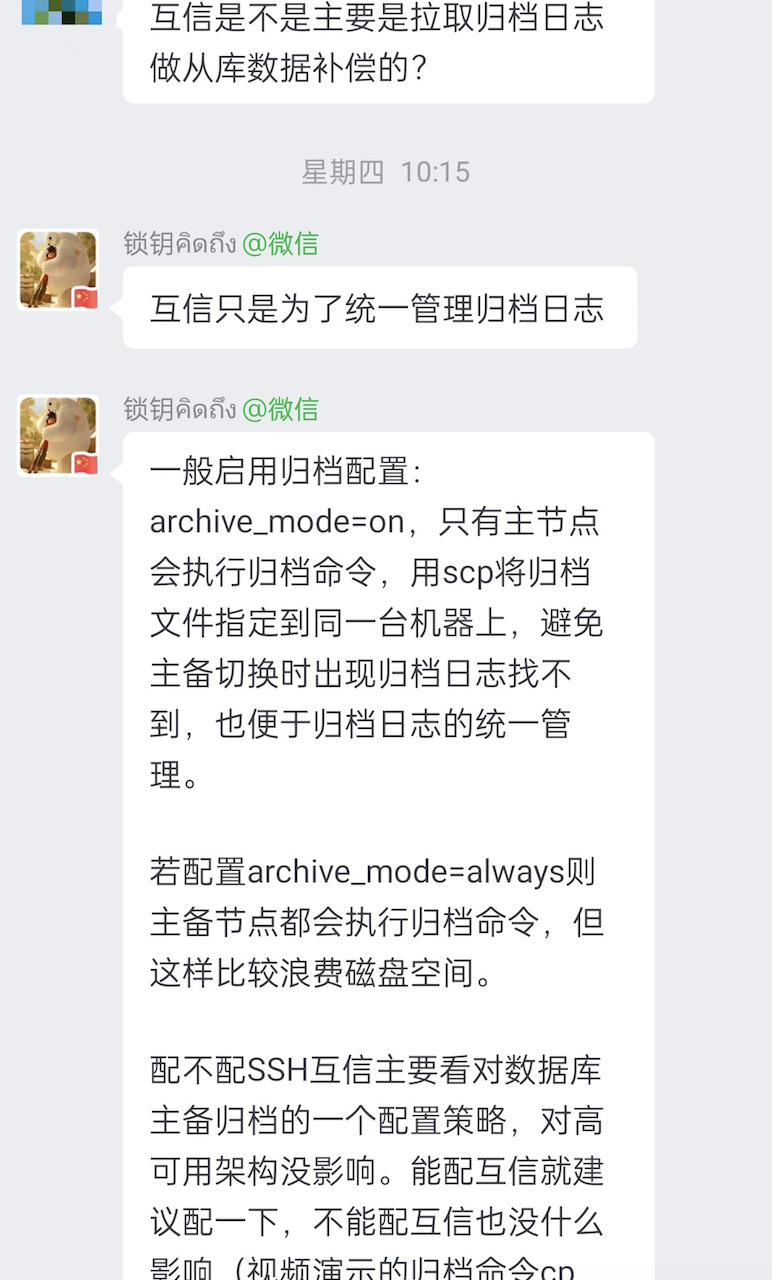Viewport: 772px width, 1280px height.
Task: Tap the @微信 label above the short message
Action: click(x=280, y=243)
